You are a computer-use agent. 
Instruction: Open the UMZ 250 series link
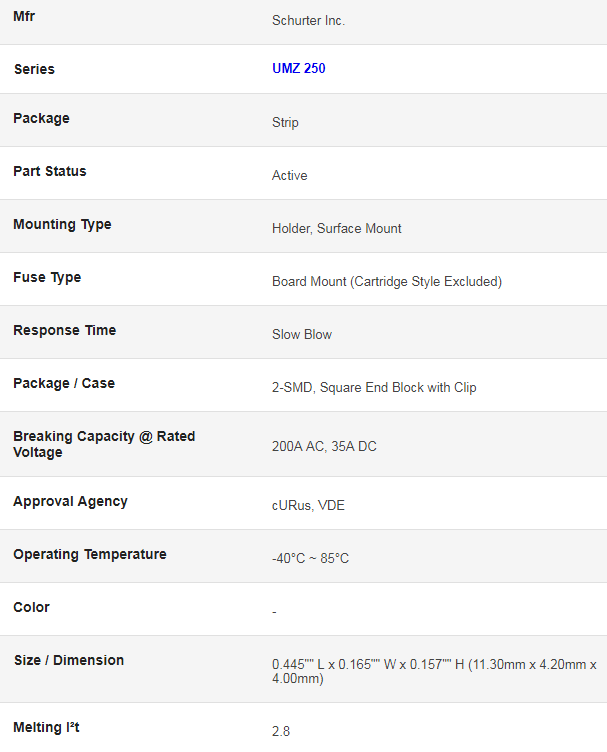click(x=299, y=69)
